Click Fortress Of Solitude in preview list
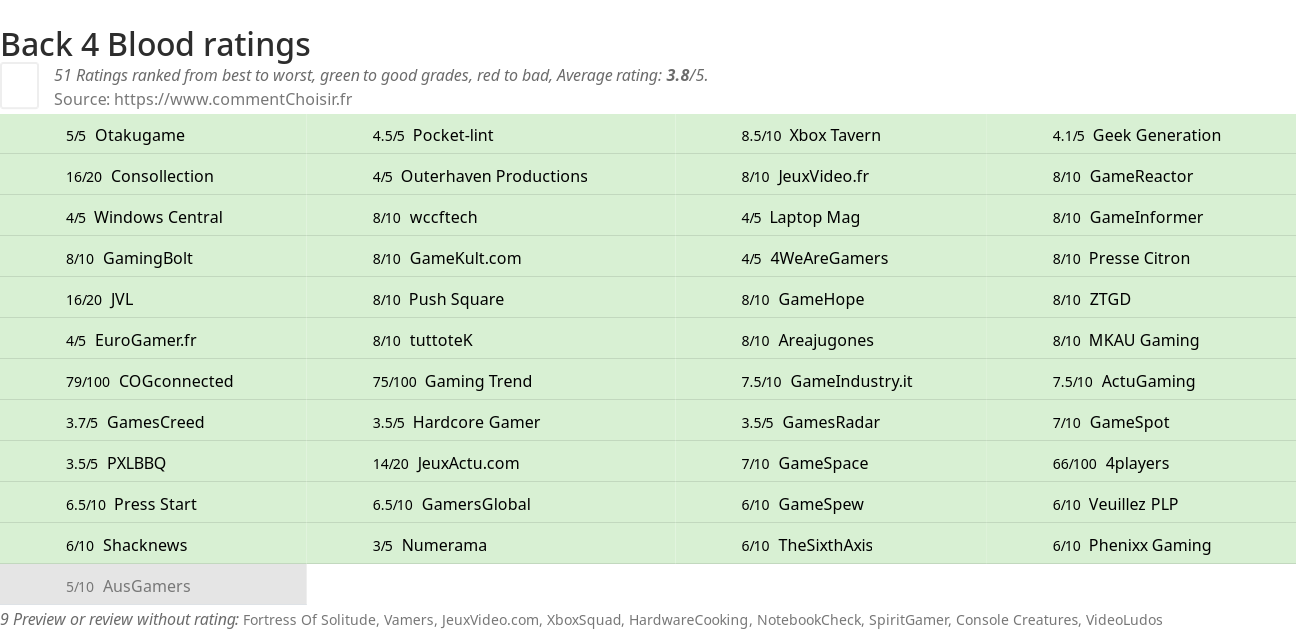 (x=308, y=620)
